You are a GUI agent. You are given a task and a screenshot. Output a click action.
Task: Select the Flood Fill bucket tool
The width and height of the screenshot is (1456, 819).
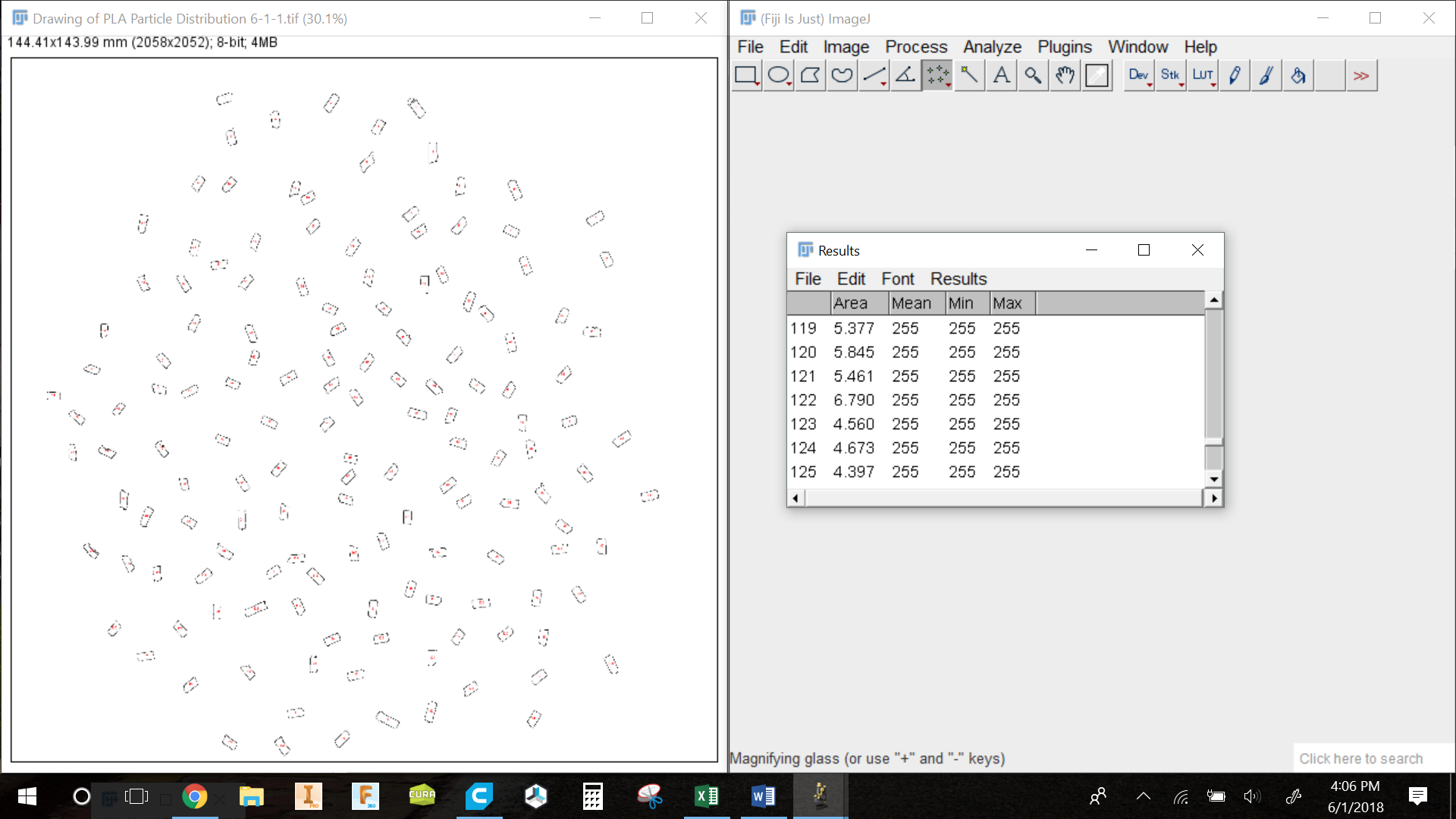1298,75
